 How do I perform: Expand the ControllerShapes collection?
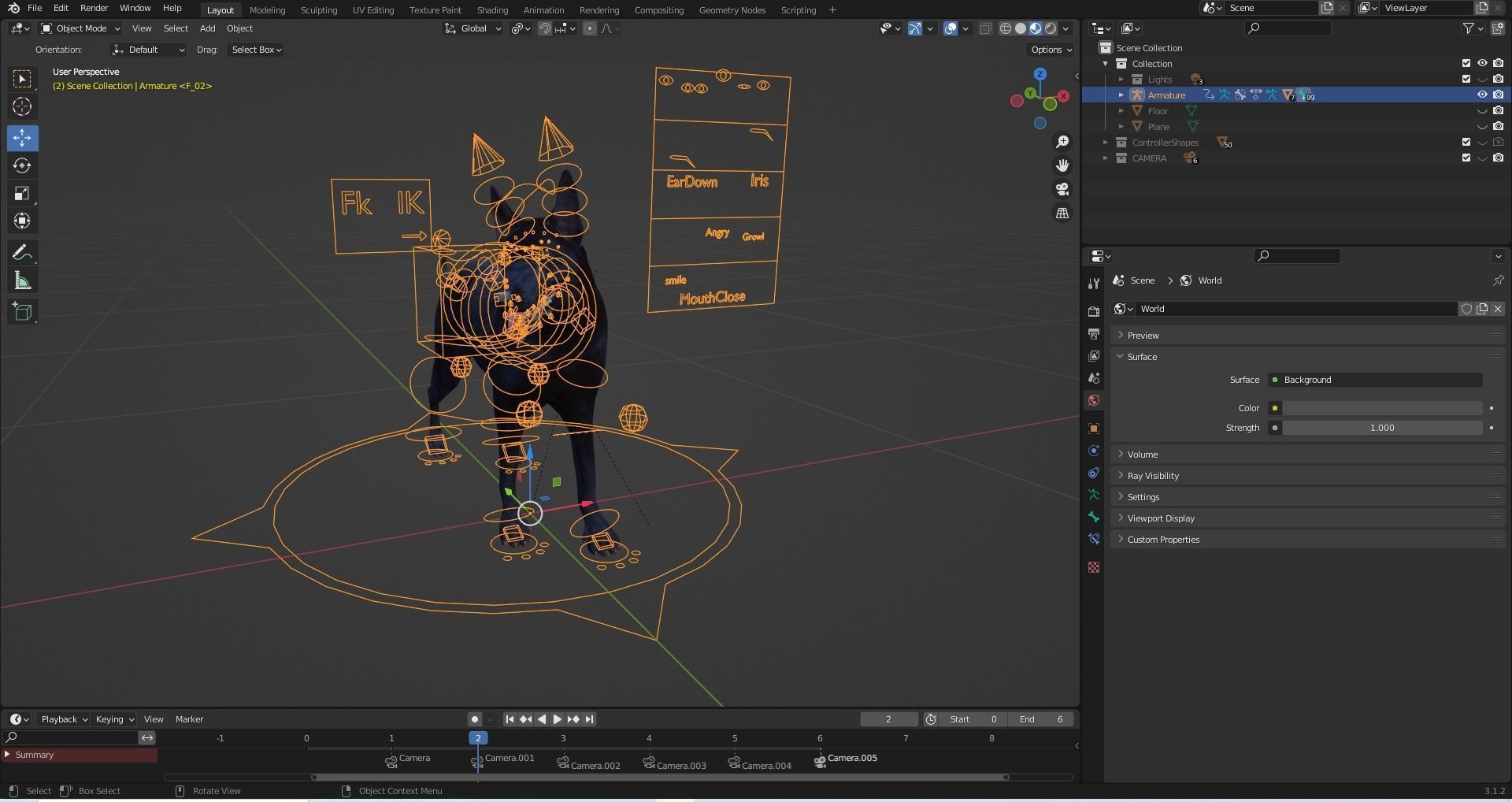(1105, 143)
